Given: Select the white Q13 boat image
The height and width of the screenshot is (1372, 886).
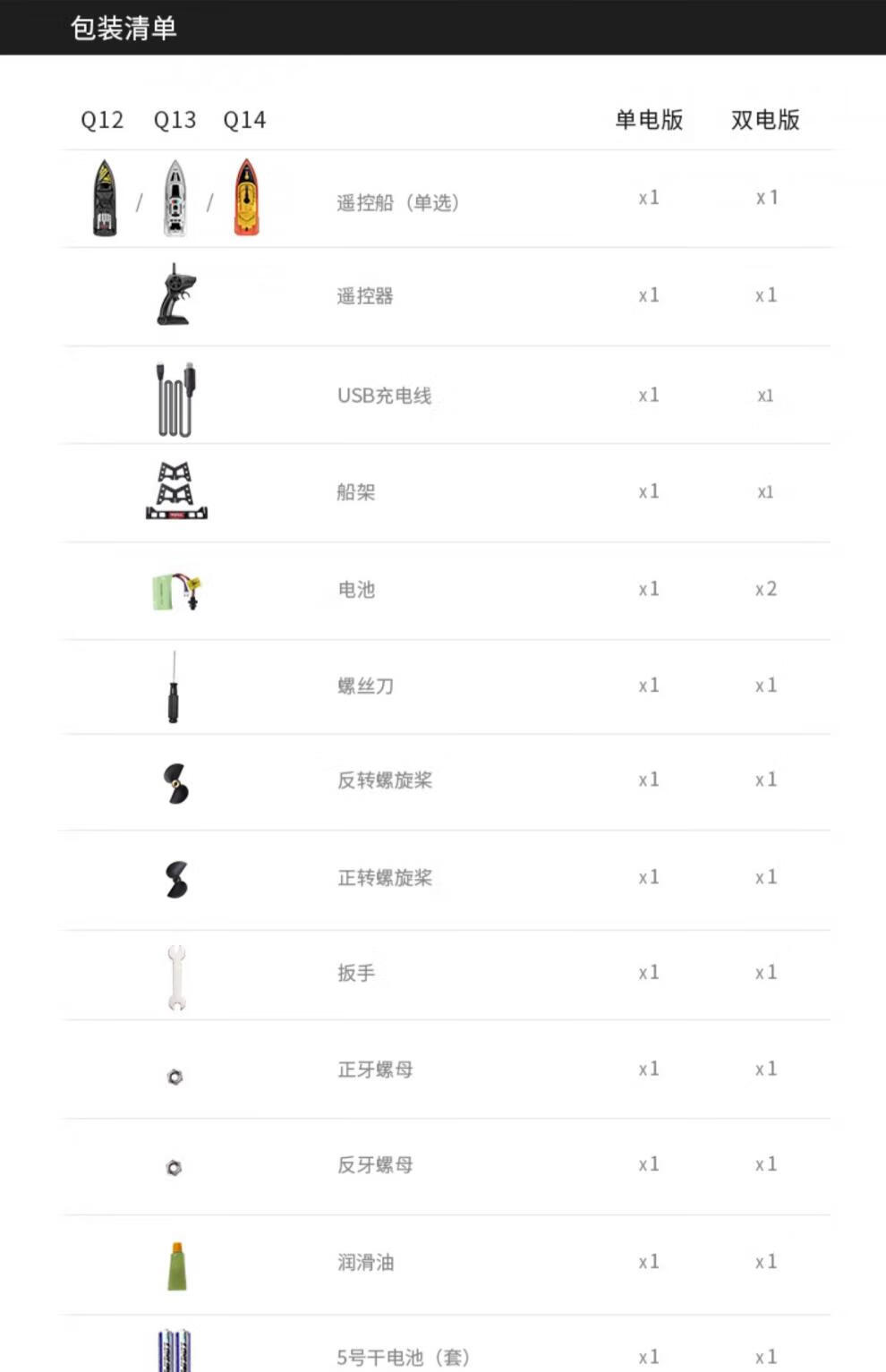Looking at the screenshot, I should tap(175, 198).
